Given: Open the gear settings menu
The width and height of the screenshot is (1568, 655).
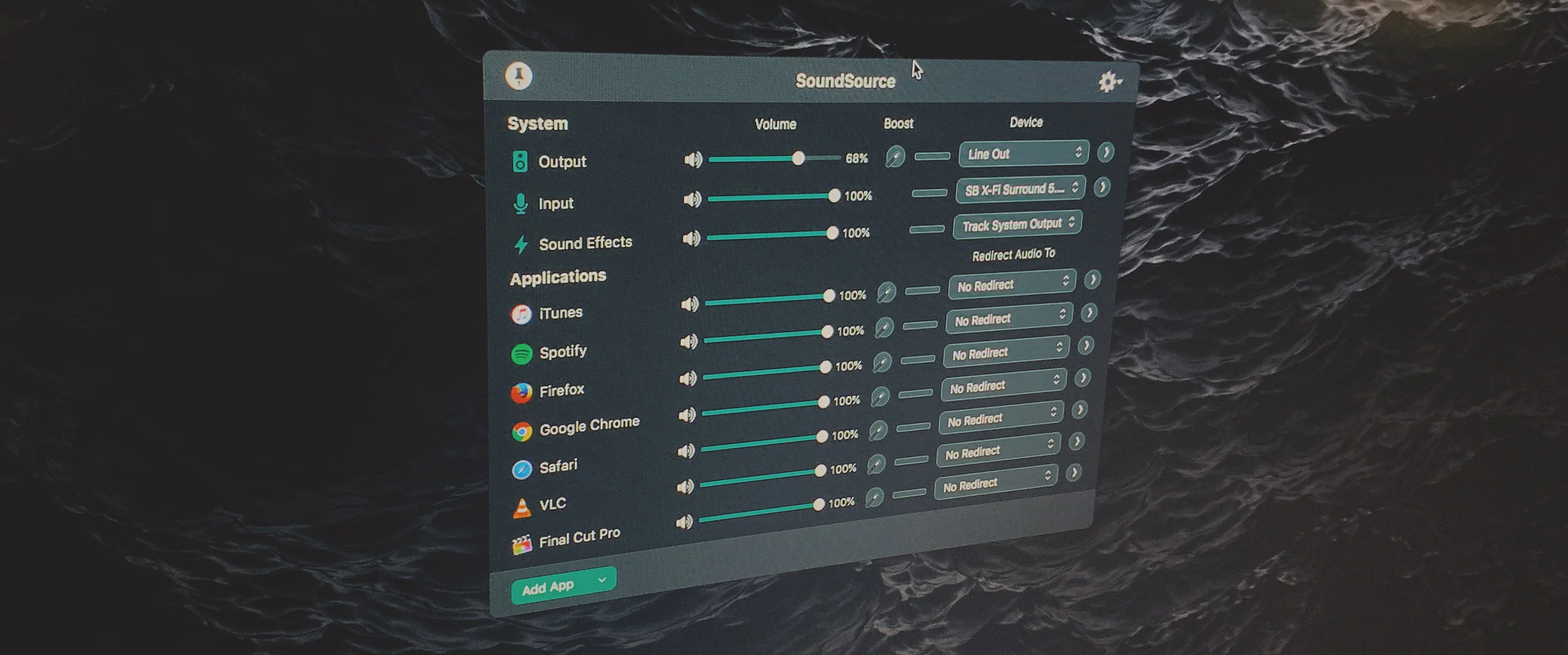Looking at the screenshot, I should pyautogui.click(x=1109, y=82).
